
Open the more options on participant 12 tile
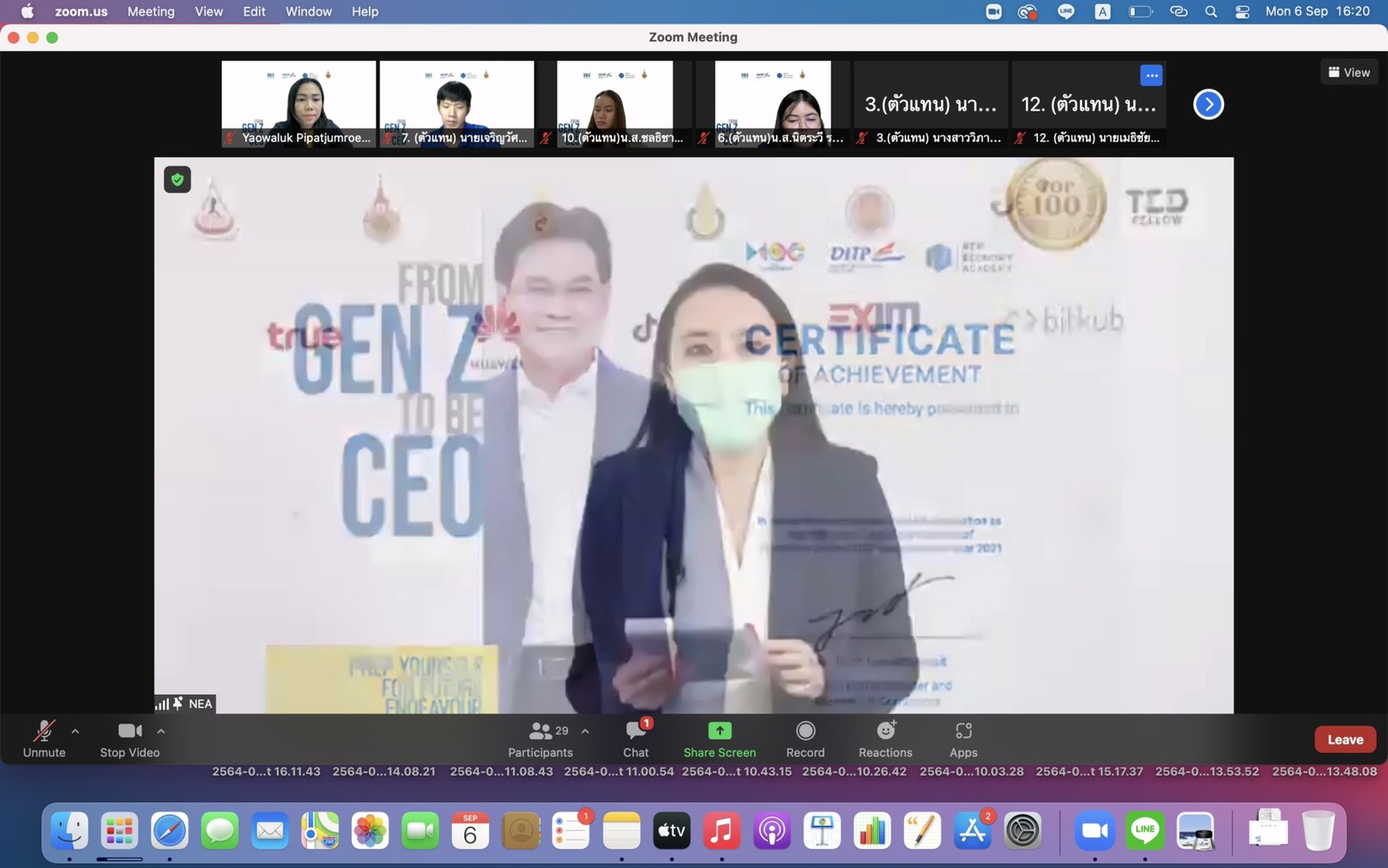(x=1151, y=75)
